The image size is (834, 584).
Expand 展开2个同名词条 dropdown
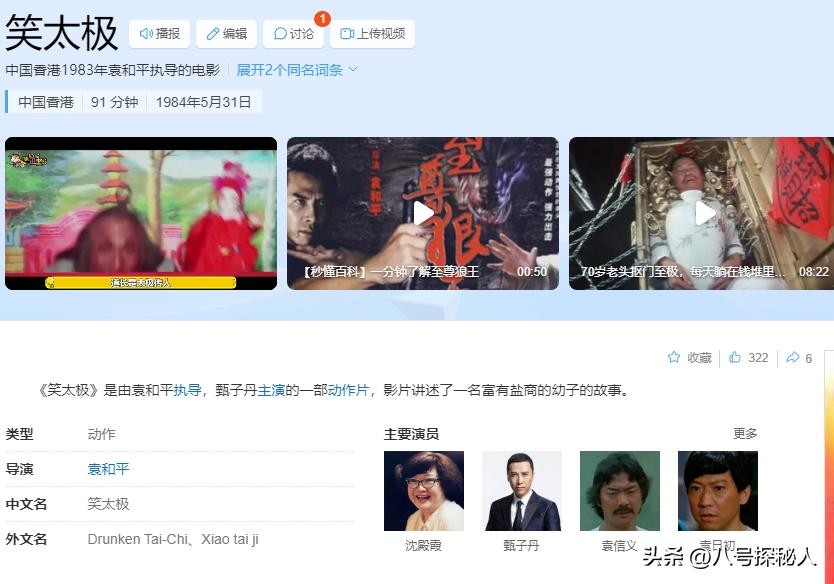coord(297,70)
